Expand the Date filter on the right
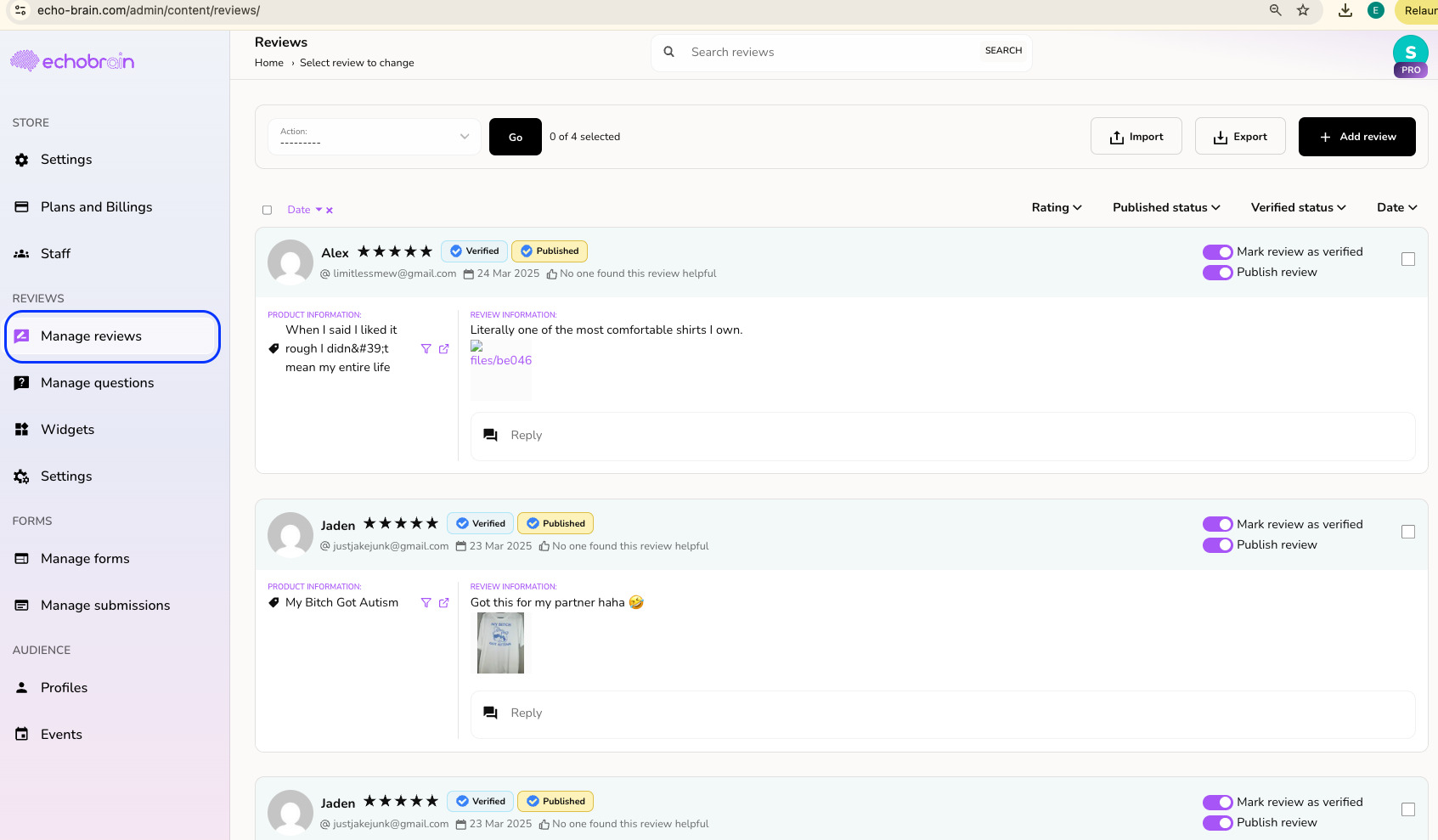This screenshot has height=840, width=1438. coord(1396,207)
